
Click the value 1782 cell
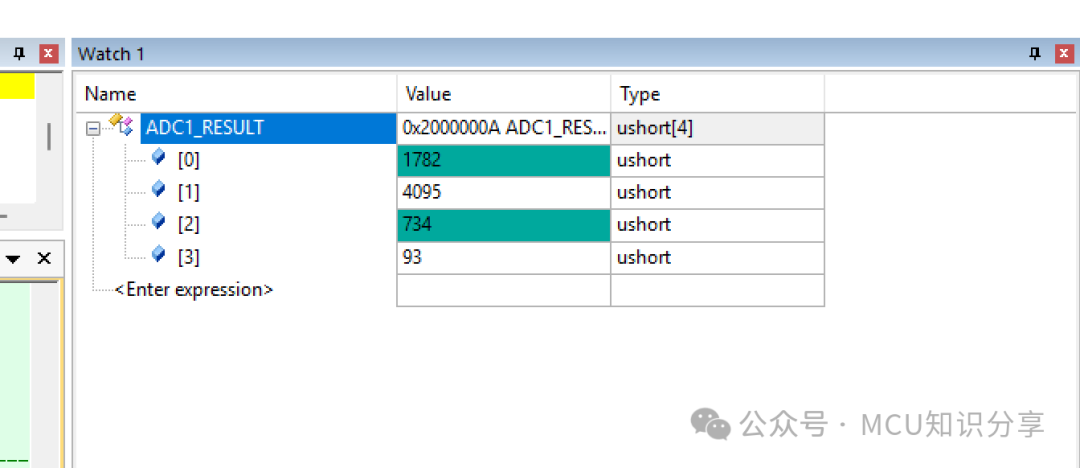tap(503, 161)
